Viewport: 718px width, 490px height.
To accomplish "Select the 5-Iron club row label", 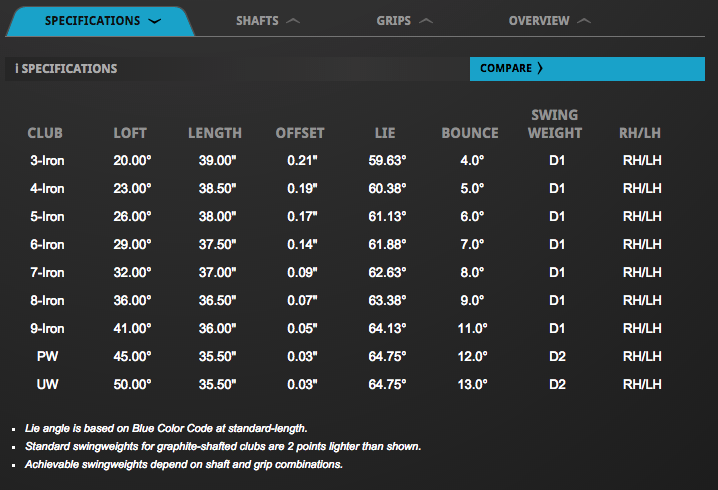I will (47, 217).
